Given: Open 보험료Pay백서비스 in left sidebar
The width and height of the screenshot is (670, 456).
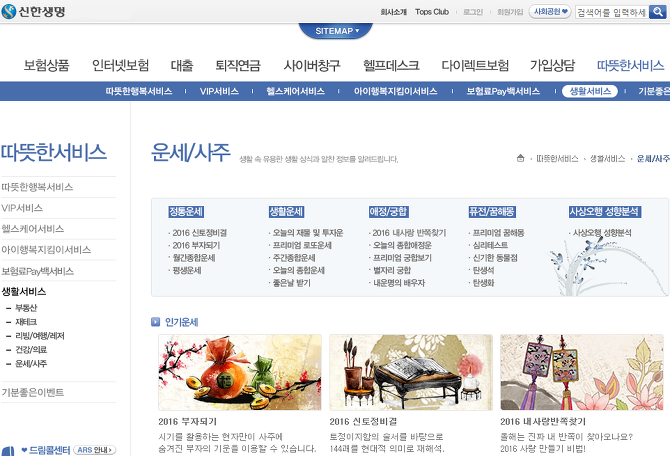Looking at the screenshot, I should coord(38,271).
